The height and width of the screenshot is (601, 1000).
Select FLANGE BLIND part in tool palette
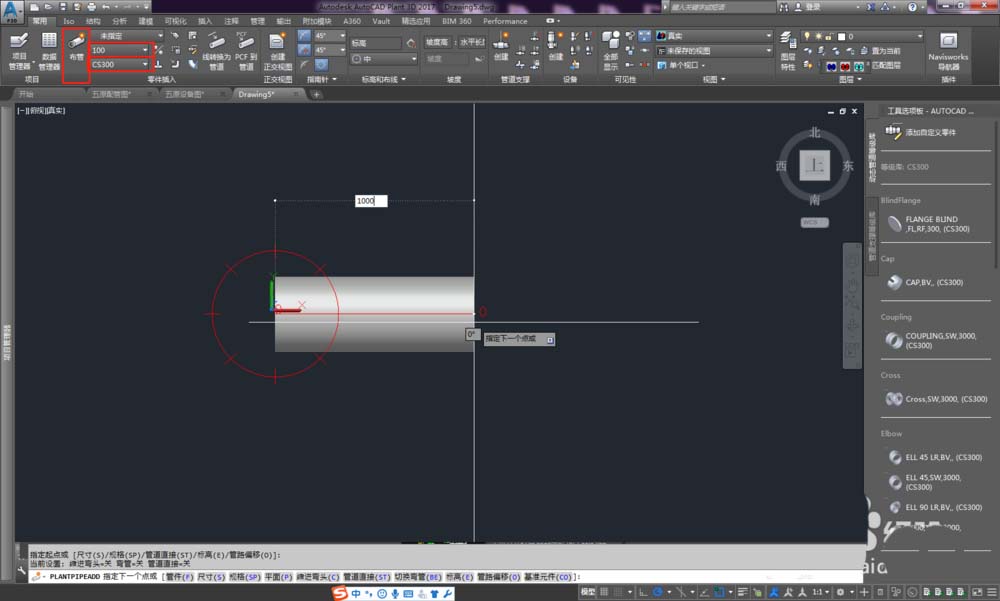(935, 224)
